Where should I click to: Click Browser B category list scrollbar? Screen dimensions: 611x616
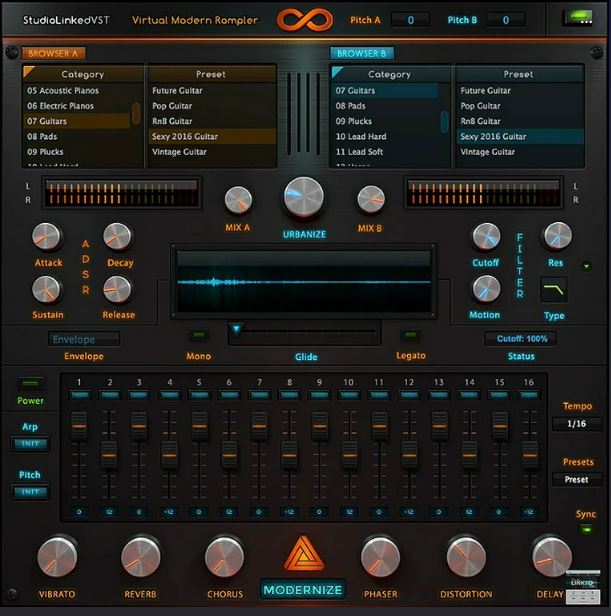(444, 121)
